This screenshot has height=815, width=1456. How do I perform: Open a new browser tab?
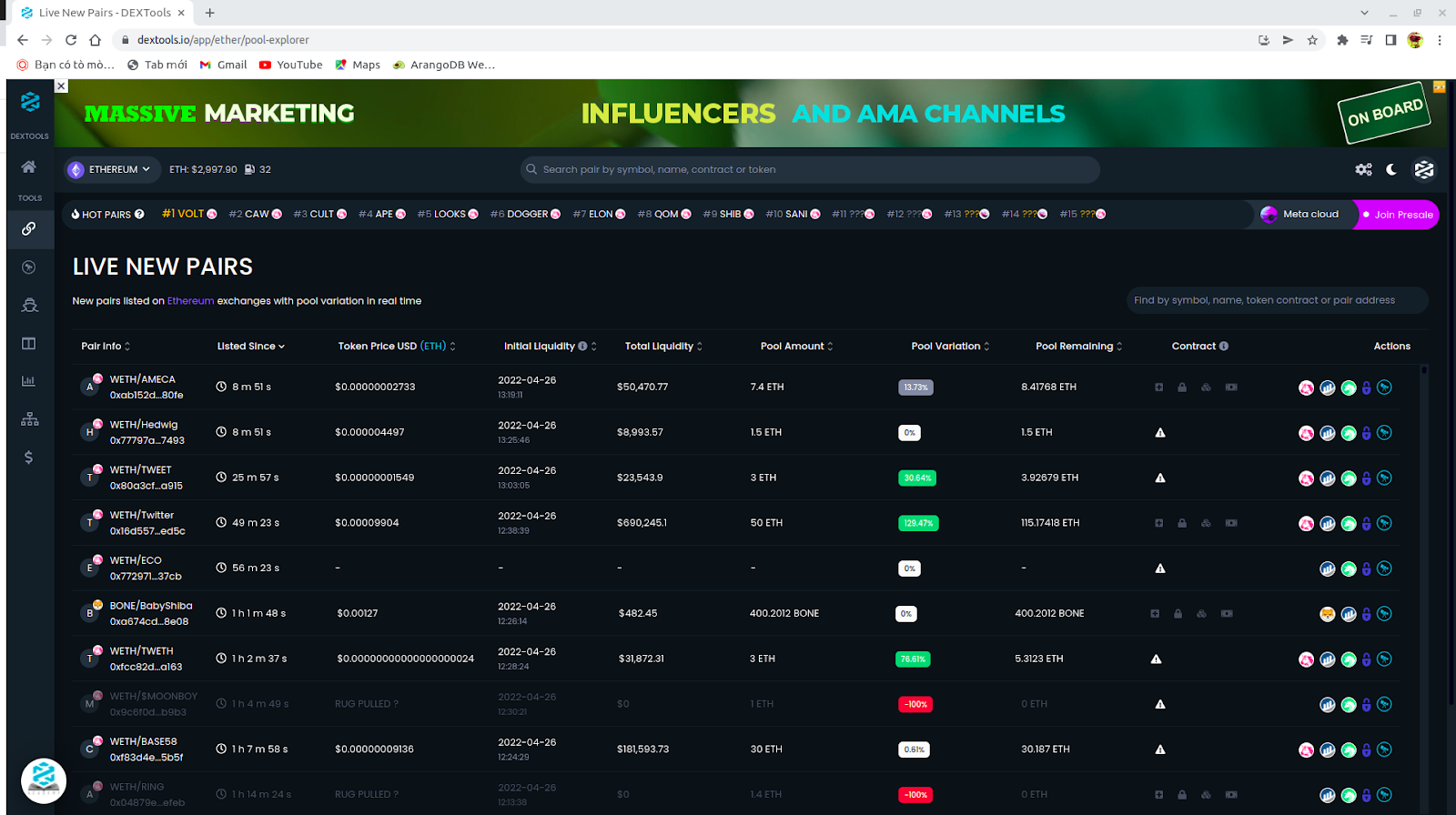point(210,13)
